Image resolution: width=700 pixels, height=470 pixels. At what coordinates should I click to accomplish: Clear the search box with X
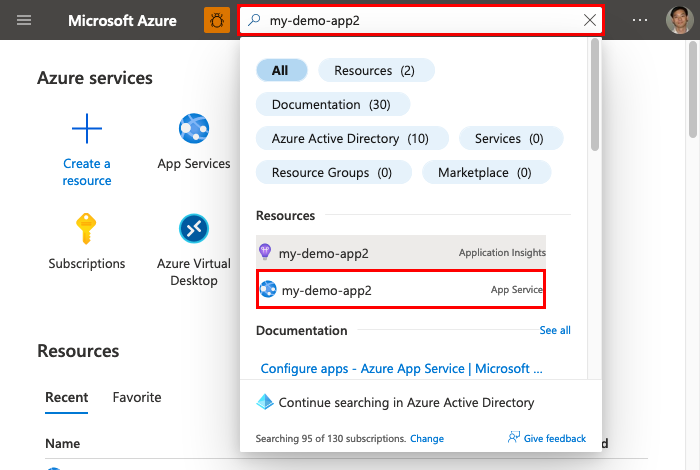click(589, 20)
